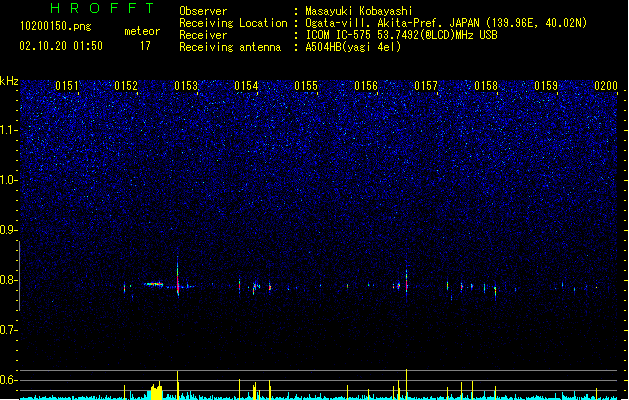
Task: Click the 0154 time marker
Action: coord(246,86)
